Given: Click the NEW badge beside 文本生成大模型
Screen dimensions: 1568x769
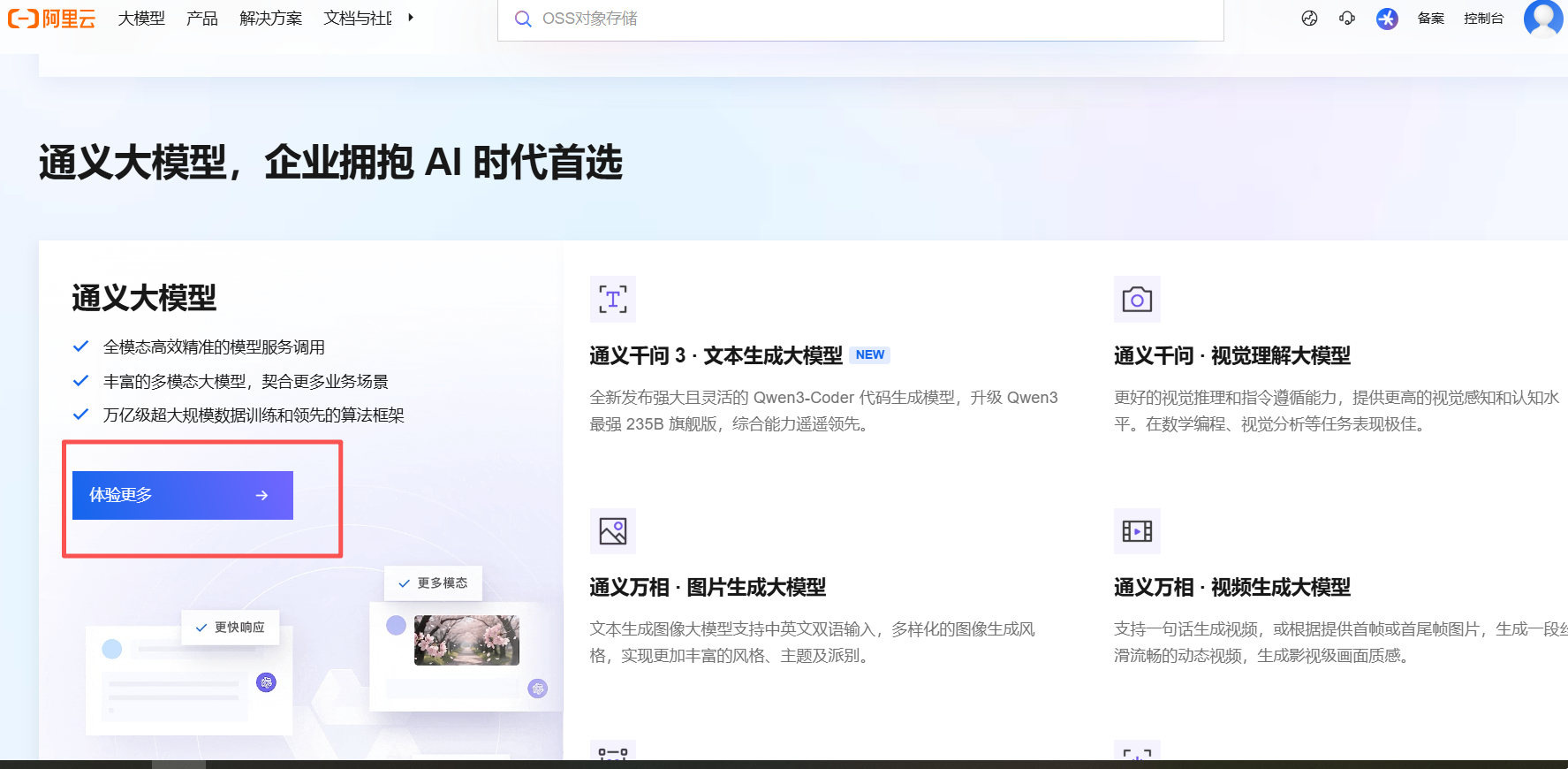Looking at the screenshot, I should pos(870,354).
